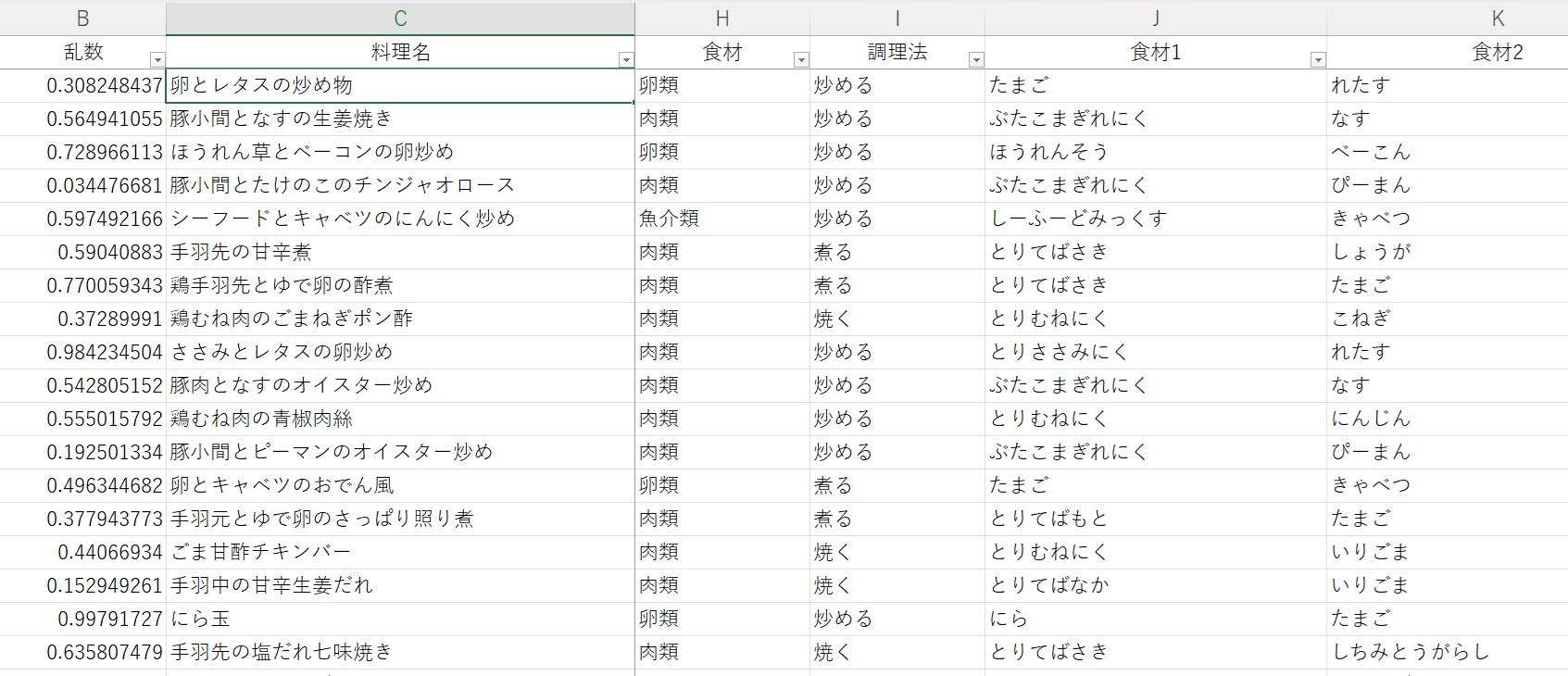Select 卵類 in the にら玉 row
Viewport: 1568px width, 676px height.
pos(722,620)
